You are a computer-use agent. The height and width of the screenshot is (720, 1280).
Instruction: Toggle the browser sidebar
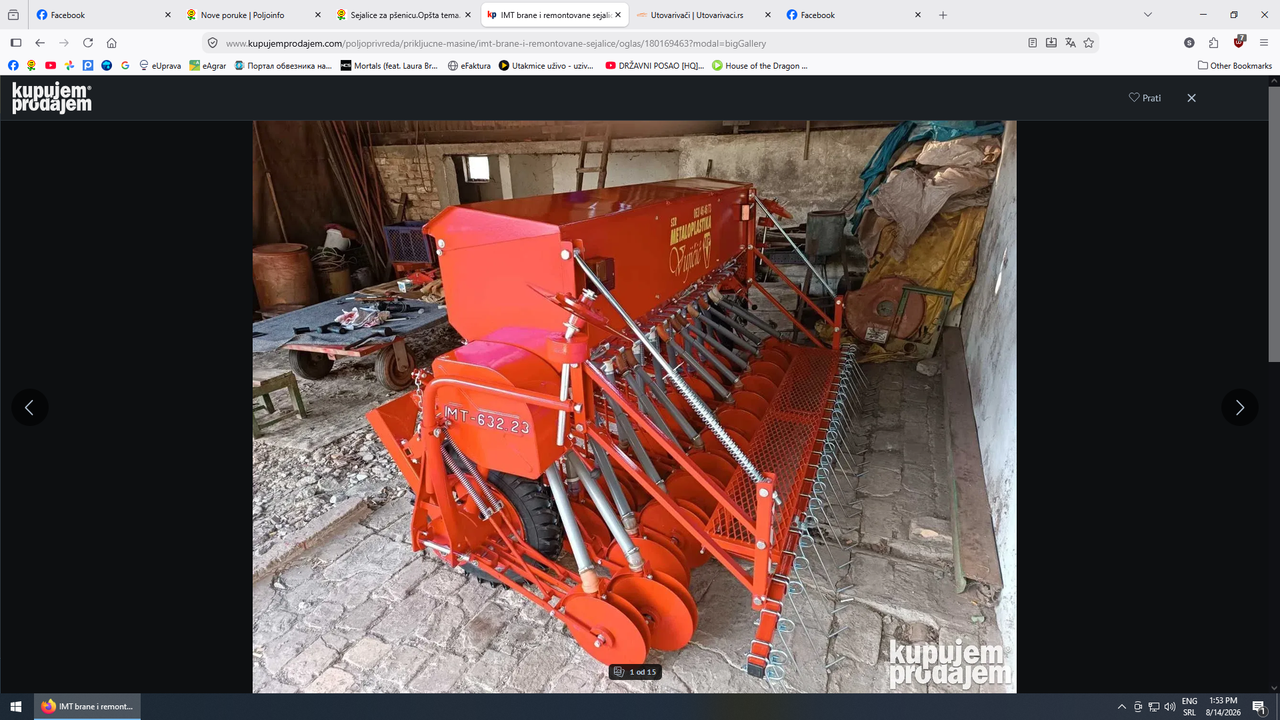(15, 43)
